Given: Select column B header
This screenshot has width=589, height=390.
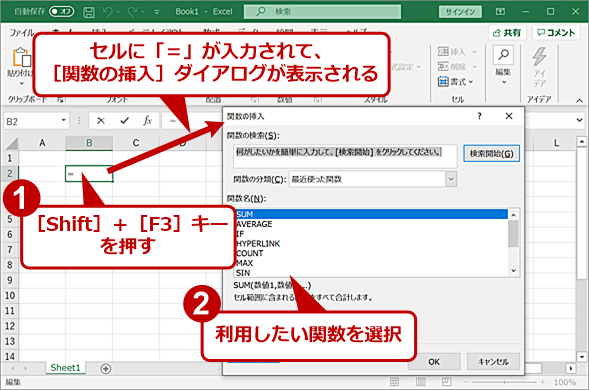Looking at the screenshot, I should [x=89, y=143].
